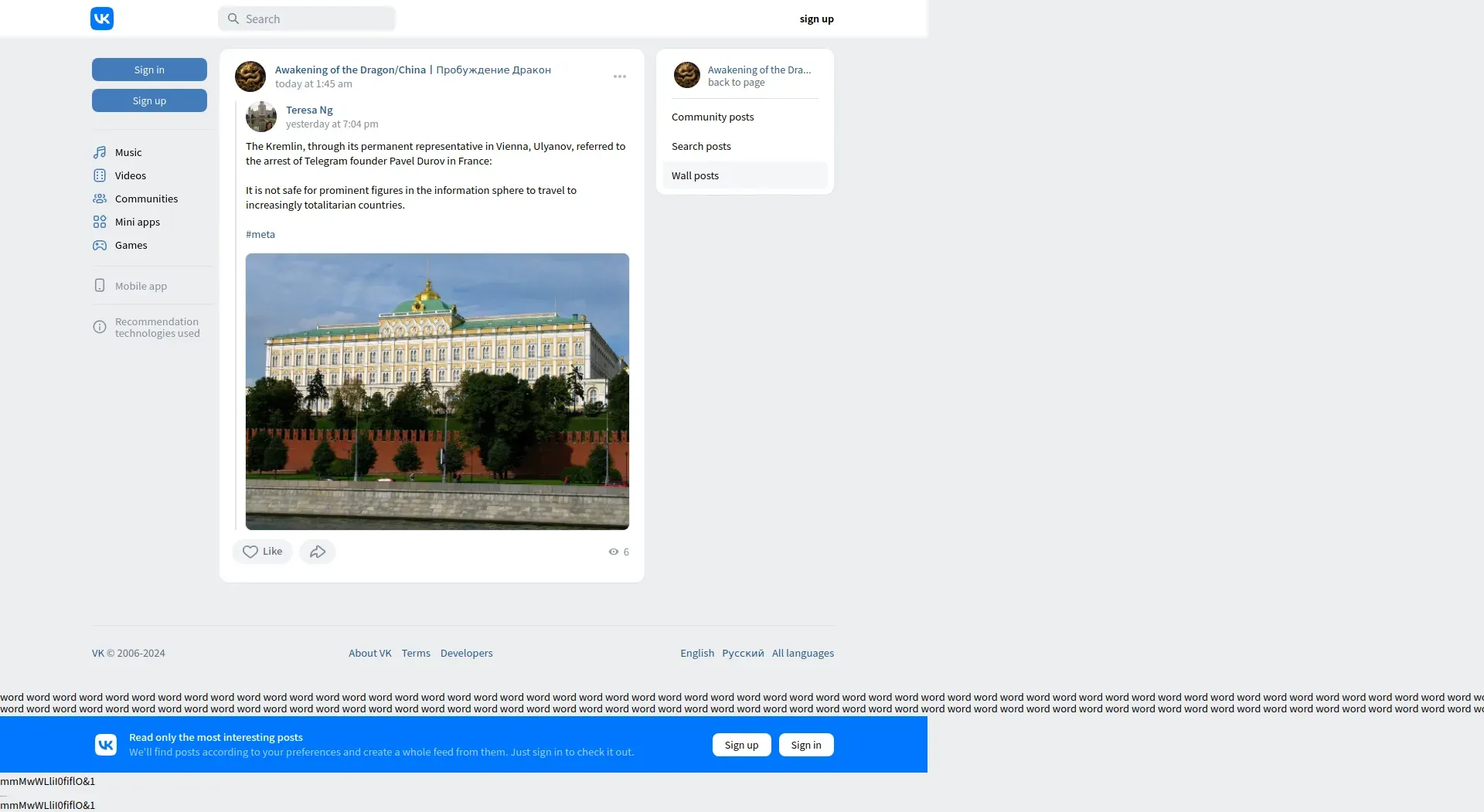
Task: Select Community posts in right menu
Action: [x=745, y=117]
